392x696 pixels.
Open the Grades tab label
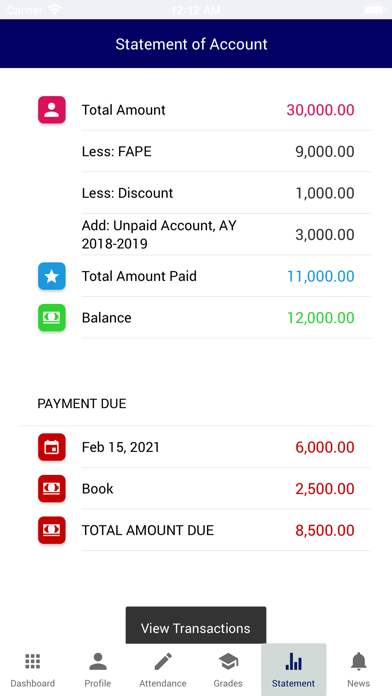(228, 683)
